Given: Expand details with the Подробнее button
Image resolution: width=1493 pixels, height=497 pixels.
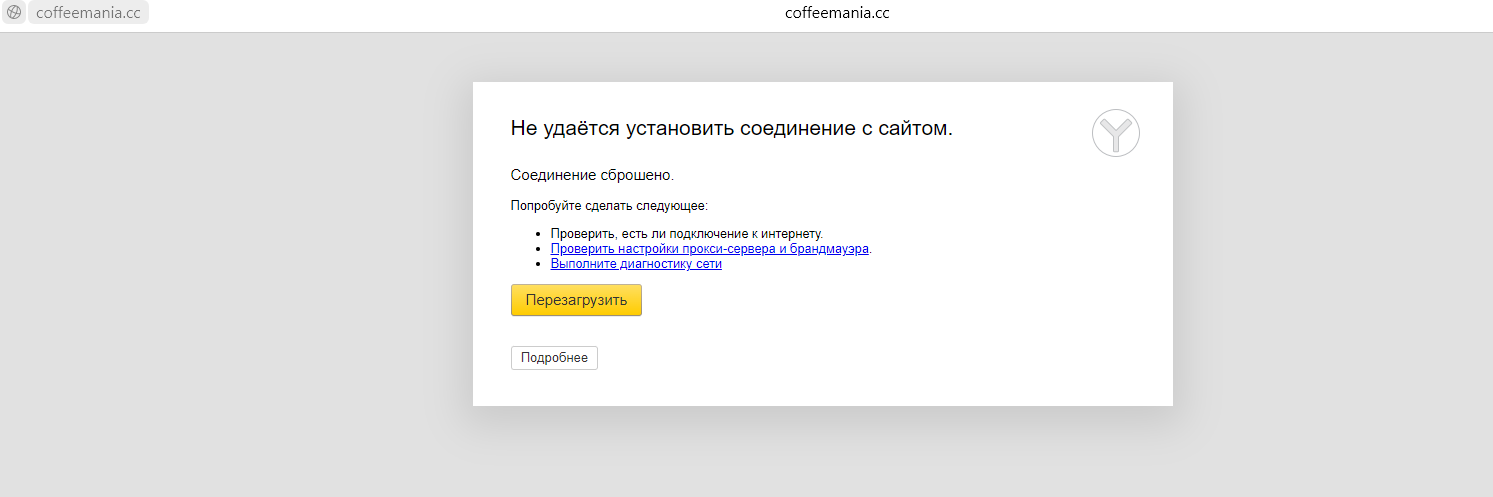Looking at the screenshot, I should tap(554, 358).
